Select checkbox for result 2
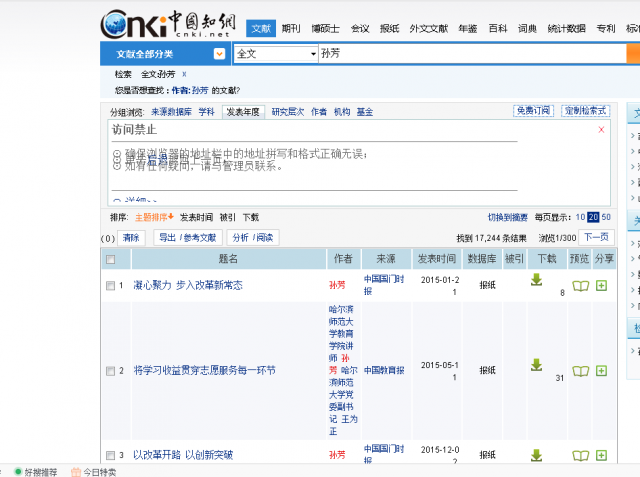The height and width of the screenshot is (477, 640). coord(110,371)
